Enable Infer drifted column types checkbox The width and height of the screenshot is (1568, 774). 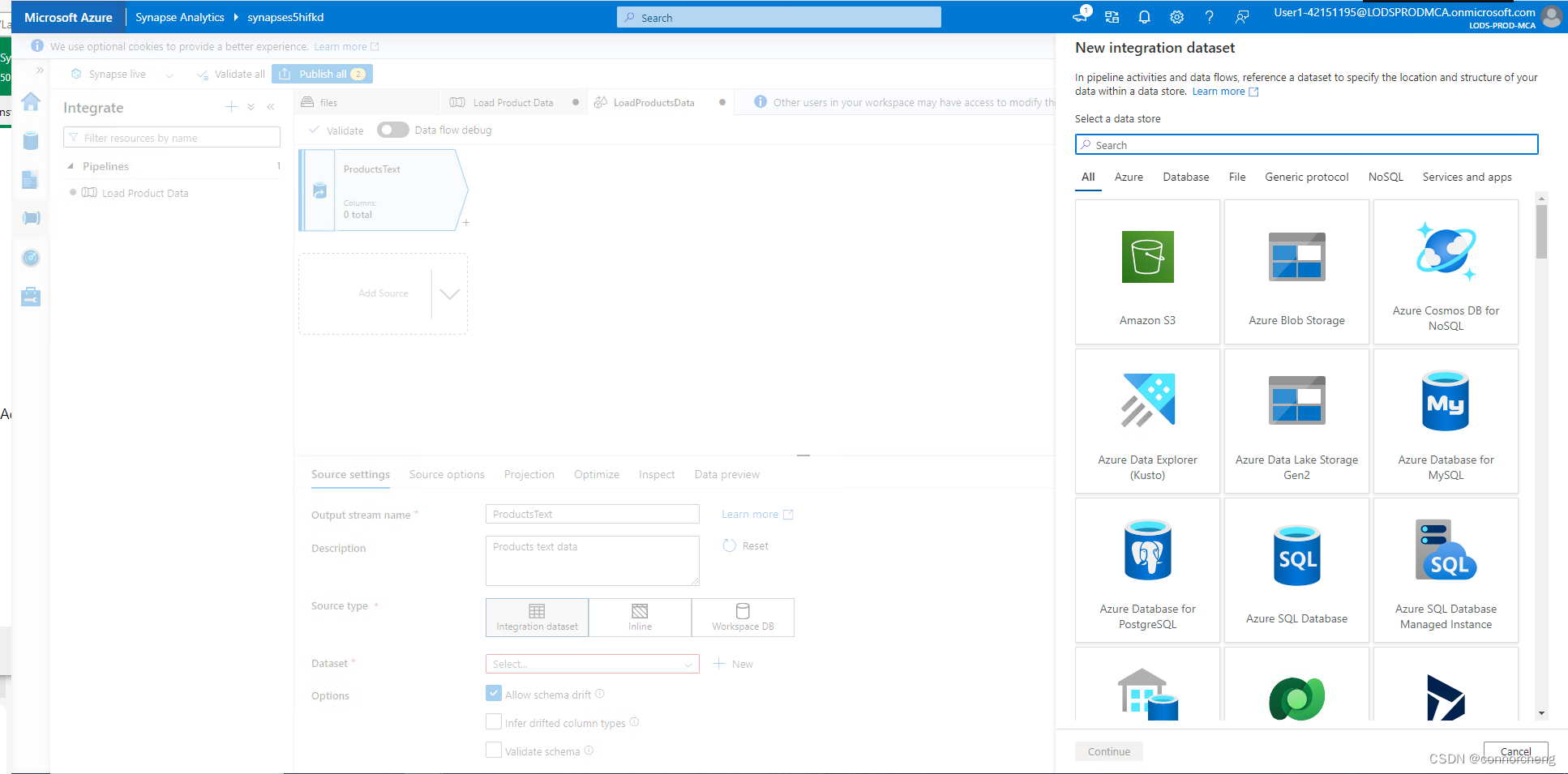point(494,722)
